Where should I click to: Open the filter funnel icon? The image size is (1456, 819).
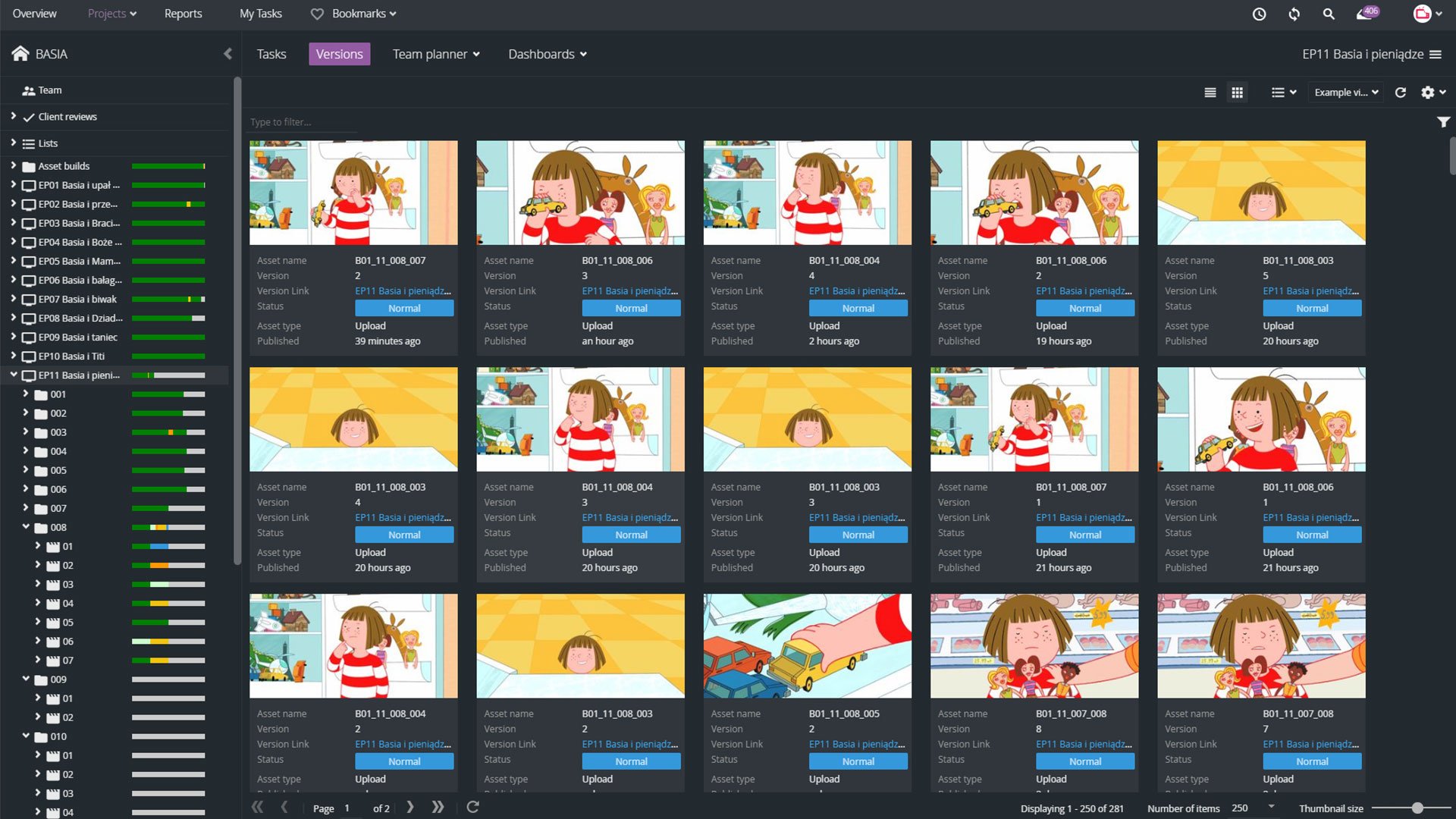(1443, 122)
